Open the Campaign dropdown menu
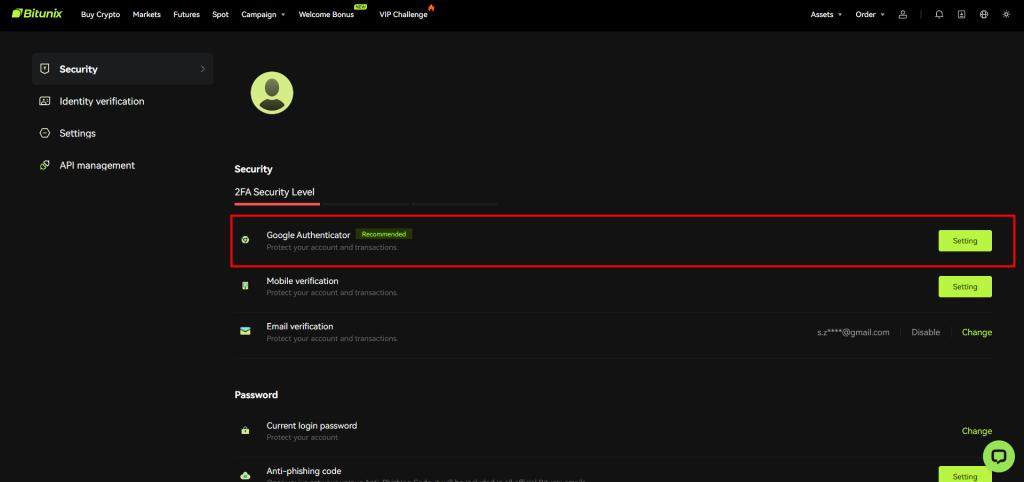The width and height of the screenshot is (1024, 482). pos(263,15)
